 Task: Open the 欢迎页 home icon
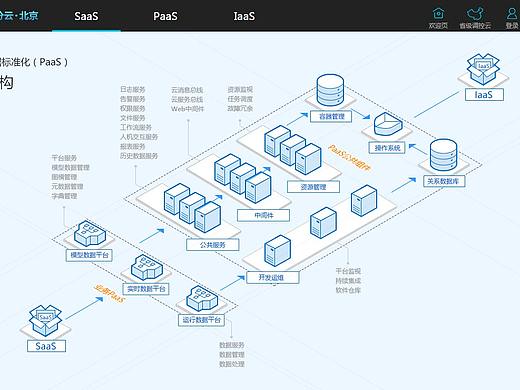point(438,14)
